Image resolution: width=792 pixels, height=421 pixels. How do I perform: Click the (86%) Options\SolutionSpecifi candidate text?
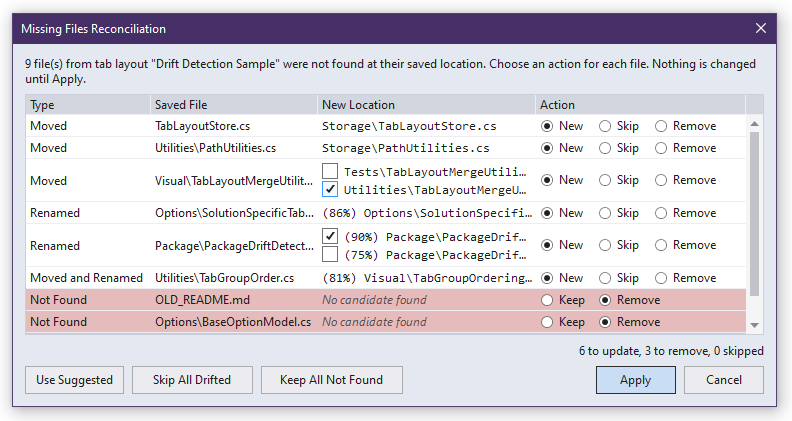427,213
